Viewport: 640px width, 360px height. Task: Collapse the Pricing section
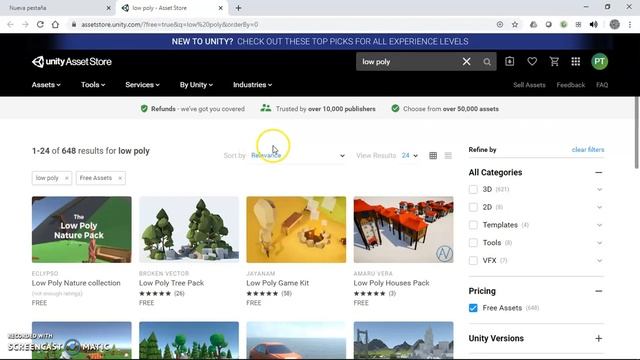(598, 291)
